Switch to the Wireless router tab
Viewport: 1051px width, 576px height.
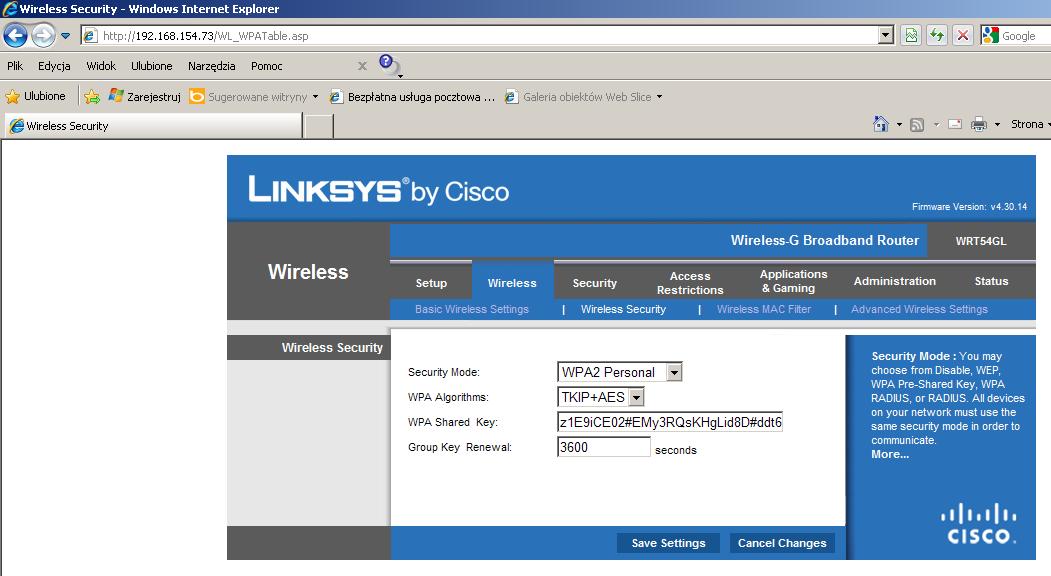(x=512, y=280)
